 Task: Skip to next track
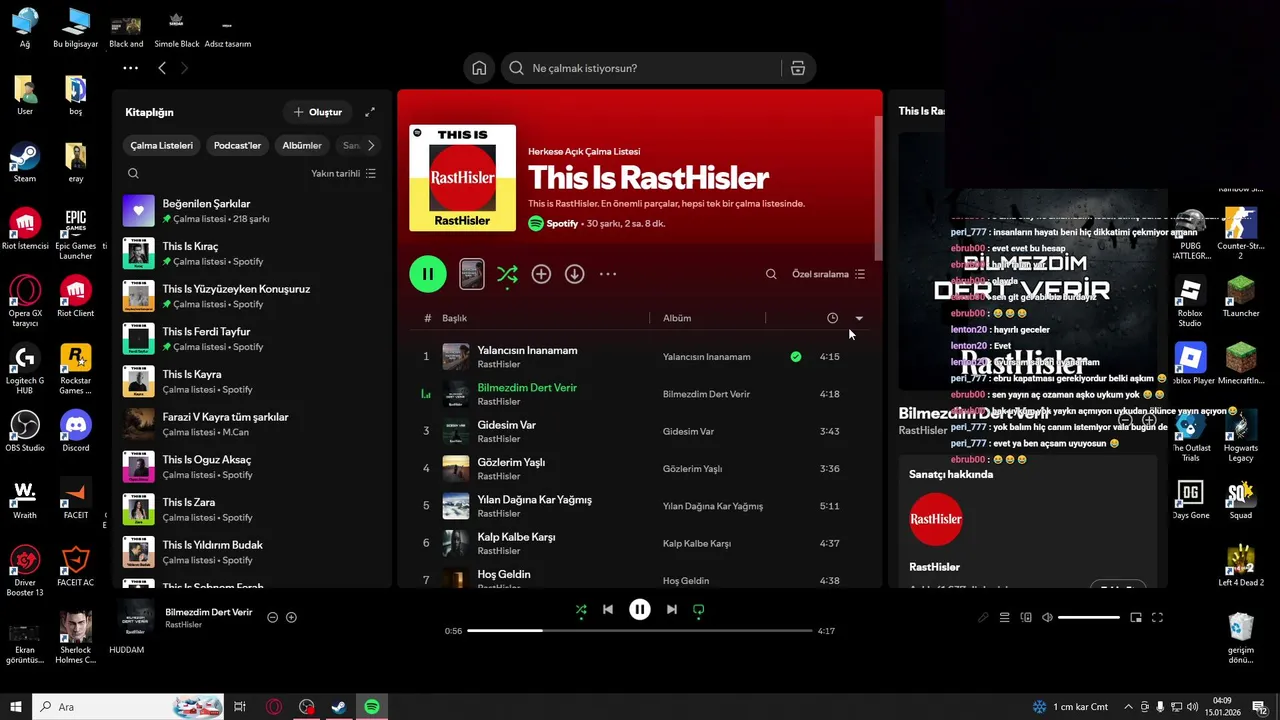(x=672, y=609)
